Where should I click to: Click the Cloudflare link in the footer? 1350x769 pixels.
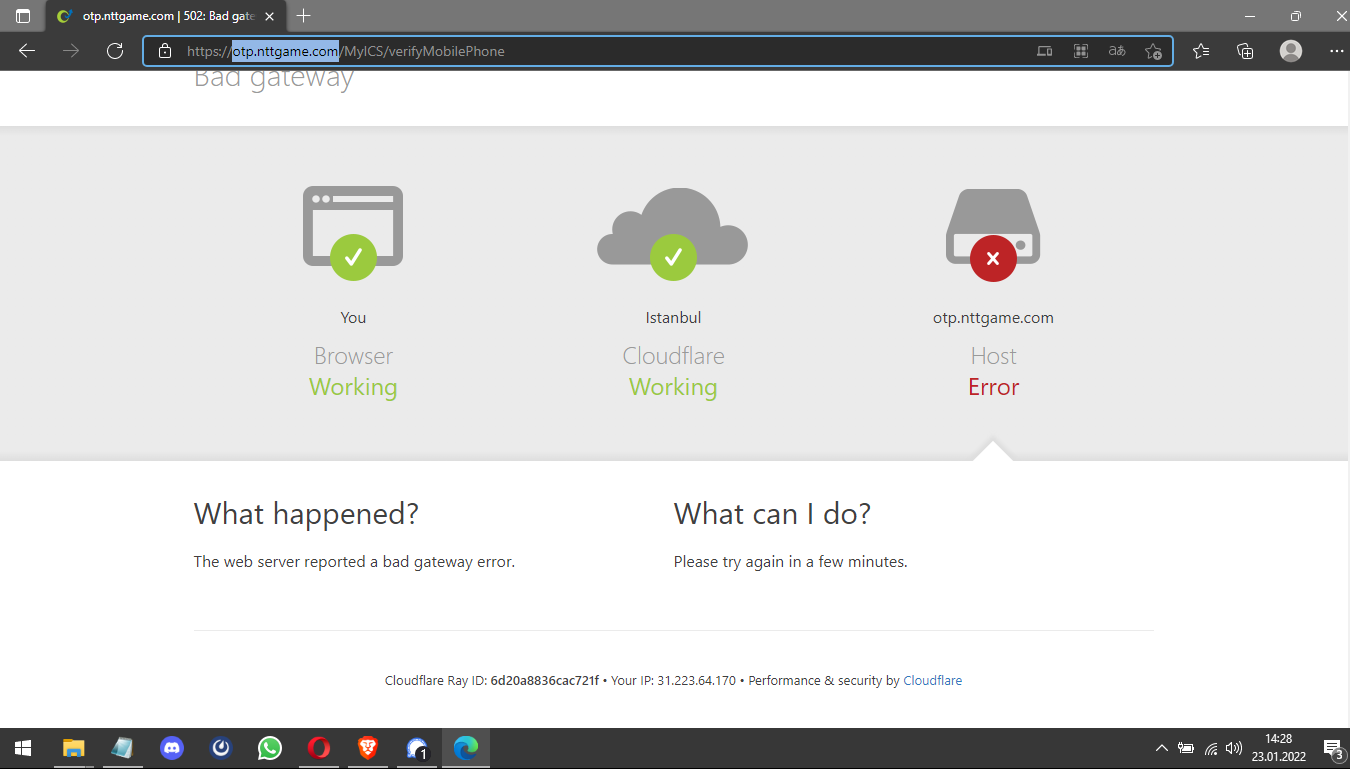pyautogui.click(x=932, y=681)
